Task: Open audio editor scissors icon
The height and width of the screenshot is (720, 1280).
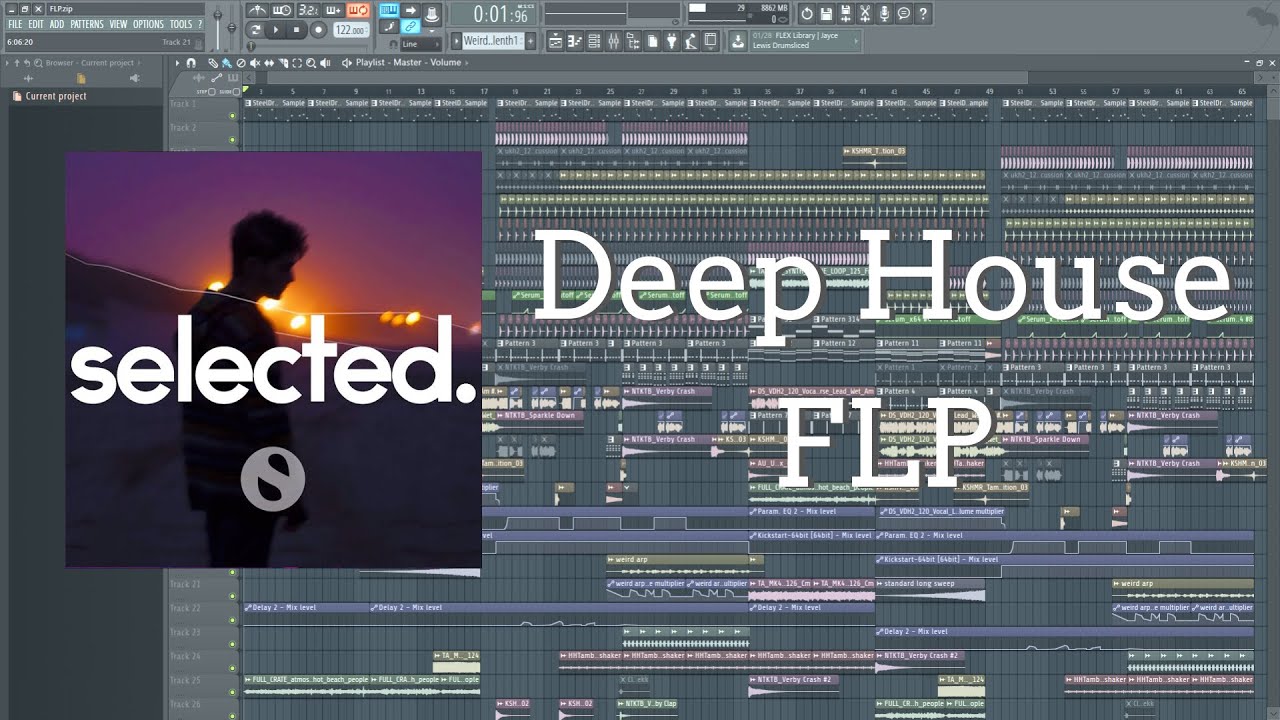Action: pos(865,13)
